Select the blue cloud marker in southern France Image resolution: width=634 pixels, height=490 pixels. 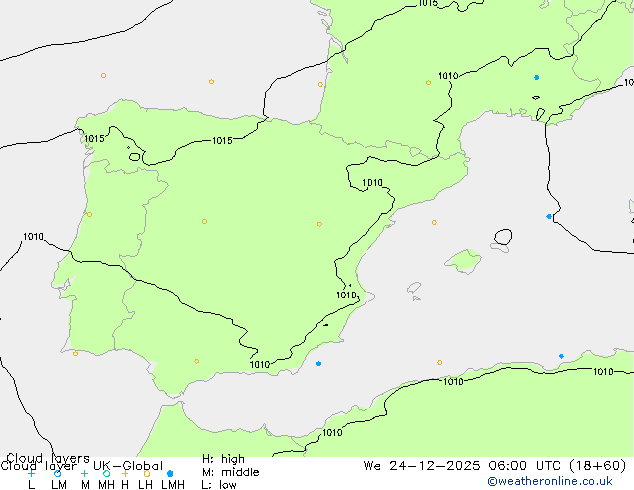[537, 77]
